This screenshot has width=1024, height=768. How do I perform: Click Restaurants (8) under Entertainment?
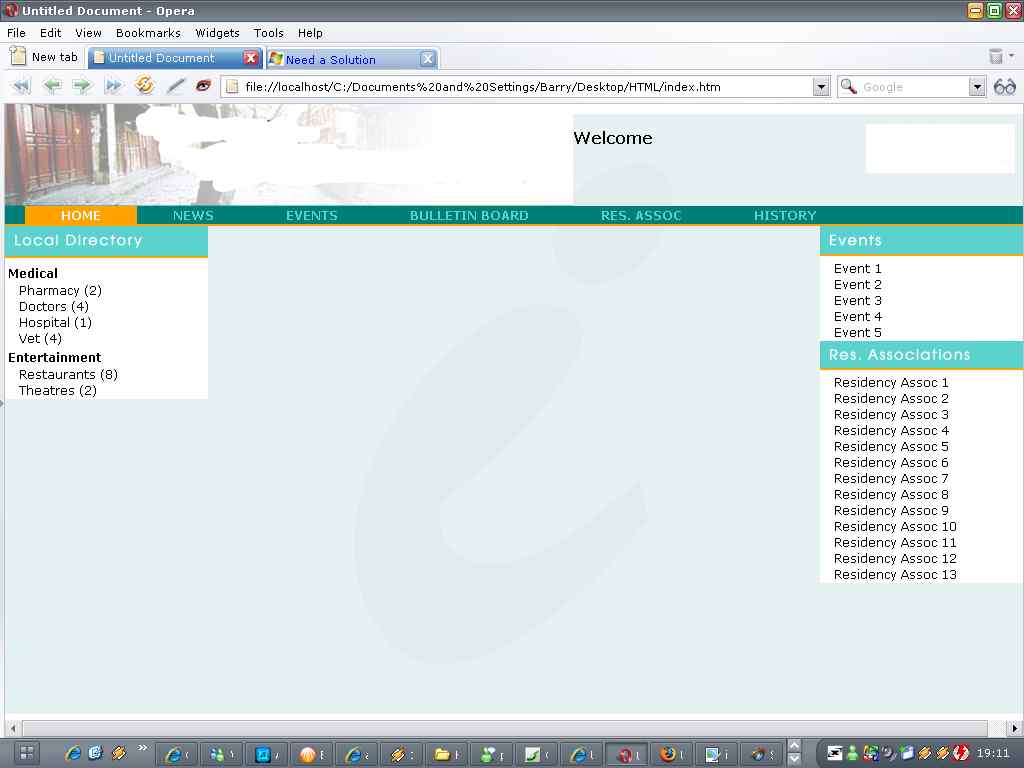point(68,374)
